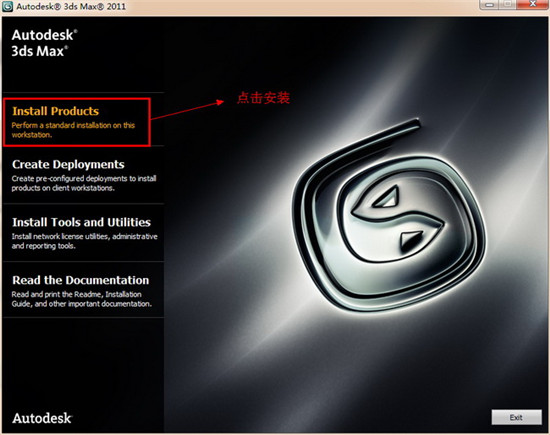Minimize the installer window
550x435 pixels.
click(x=490, y=5)
